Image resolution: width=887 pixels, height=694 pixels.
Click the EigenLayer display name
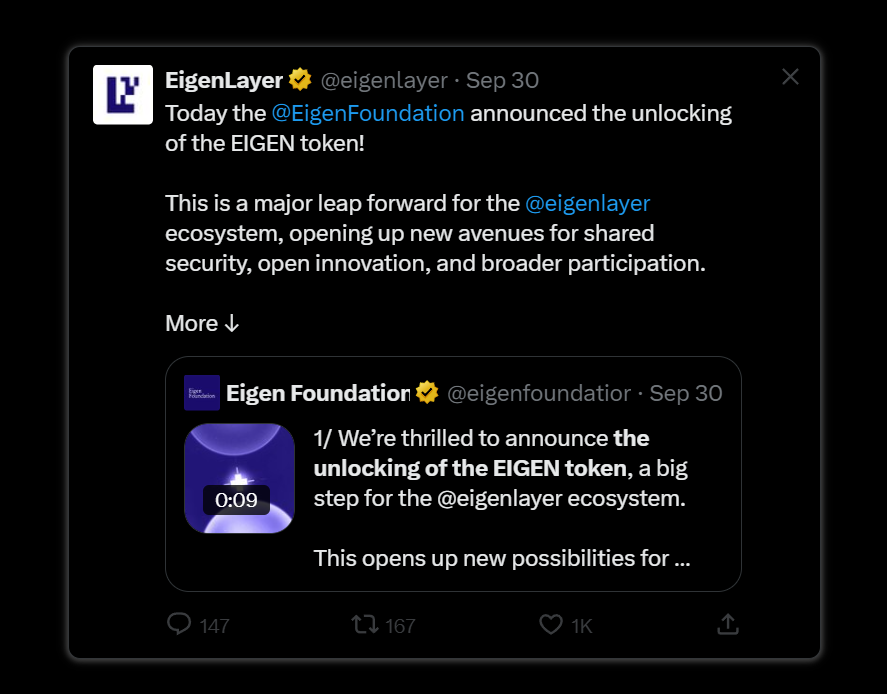[x=223, y=80]
